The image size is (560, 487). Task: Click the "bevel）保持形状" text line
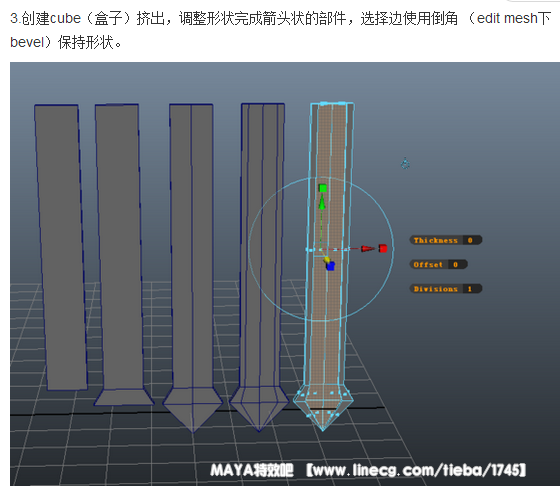[66, 42]
